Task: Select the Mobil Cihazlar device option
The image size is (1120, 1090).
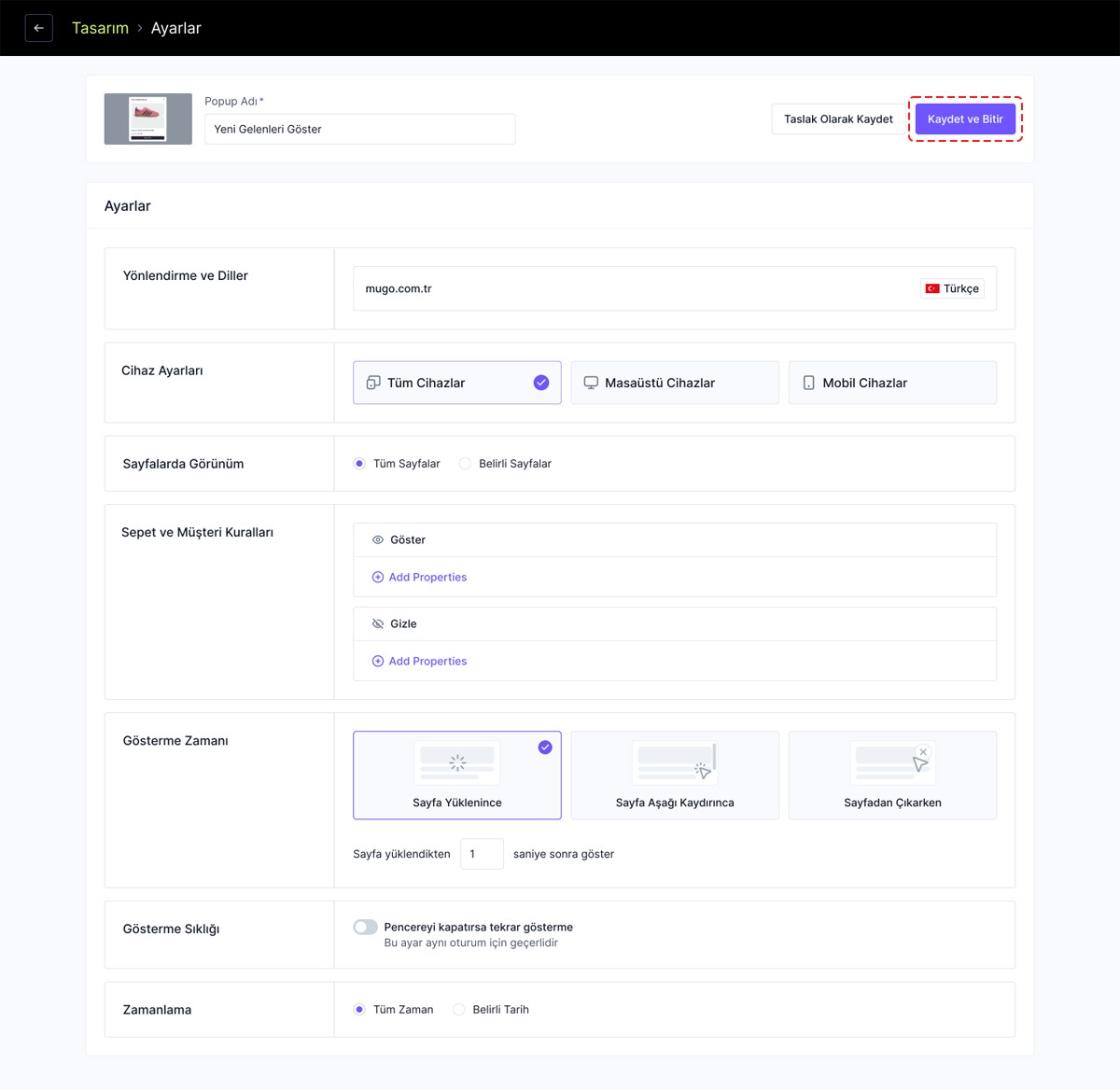Action: (891, 383)
